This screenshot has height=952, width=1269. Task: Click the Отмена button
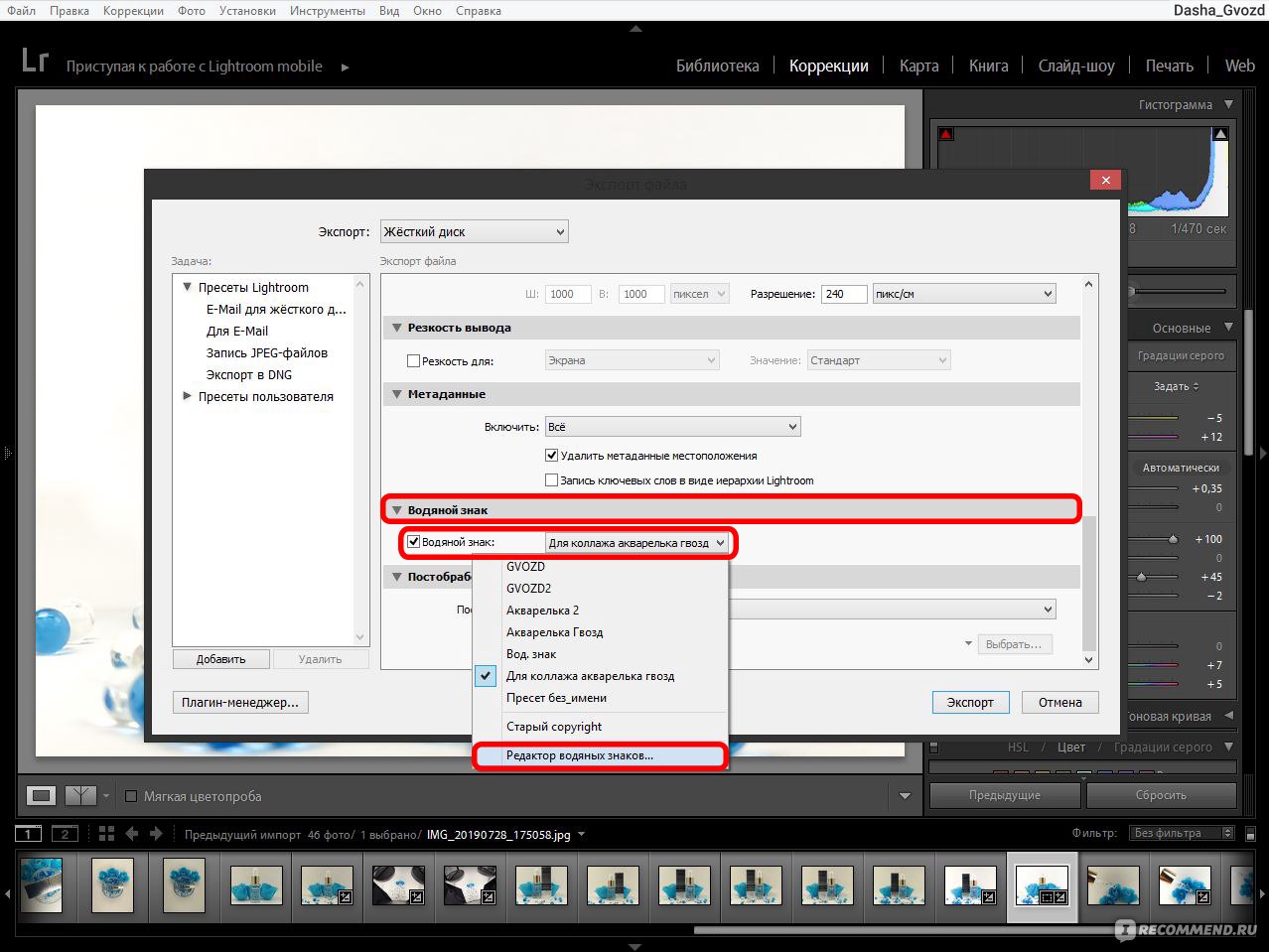[1059, 702]
